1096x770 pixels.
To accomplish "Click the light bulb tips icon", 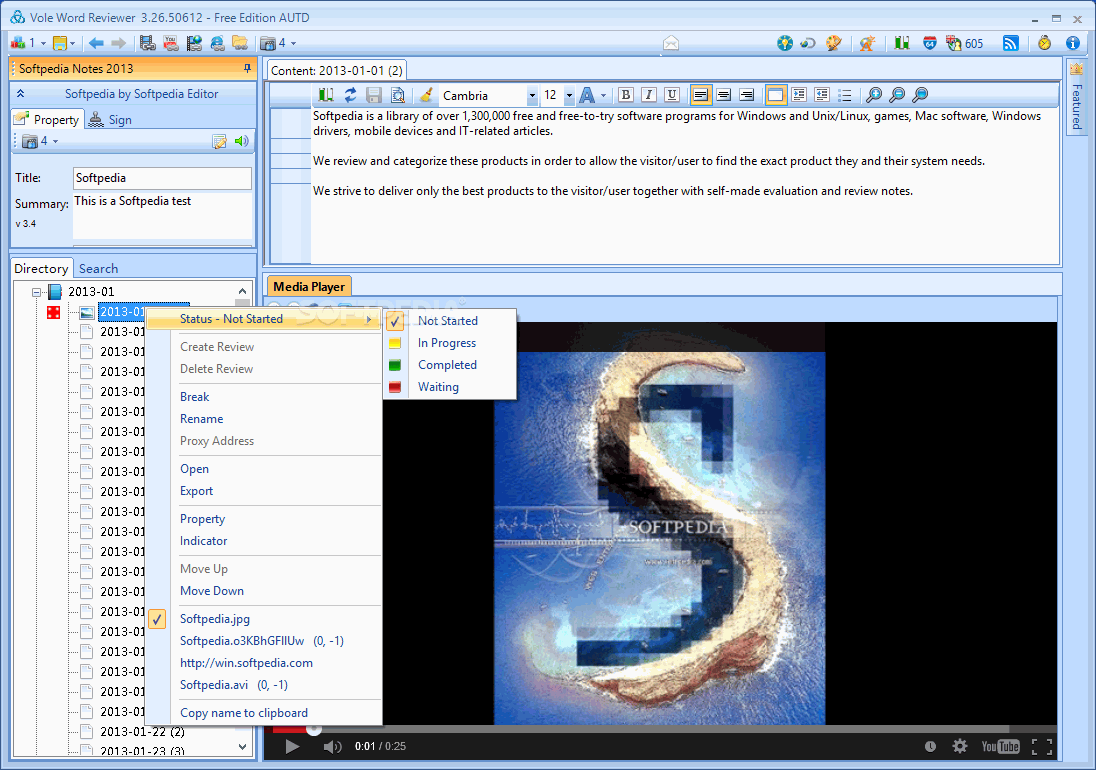I will point(785,43).
